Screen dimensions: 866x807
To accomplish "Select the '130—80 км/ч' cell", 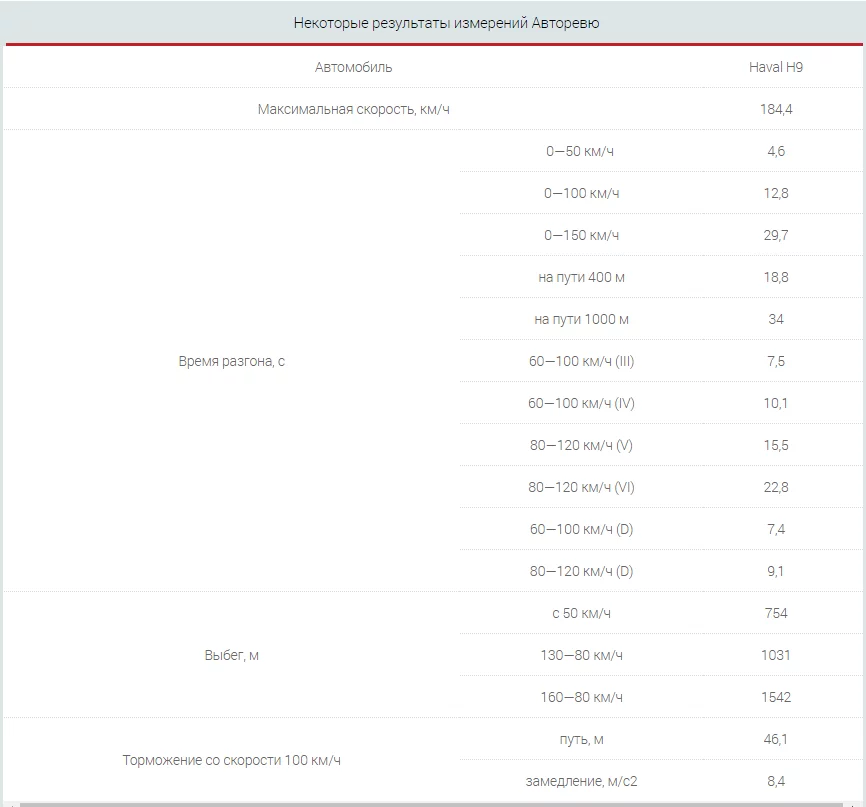I will pyautogui.click(x=581, y=655).
